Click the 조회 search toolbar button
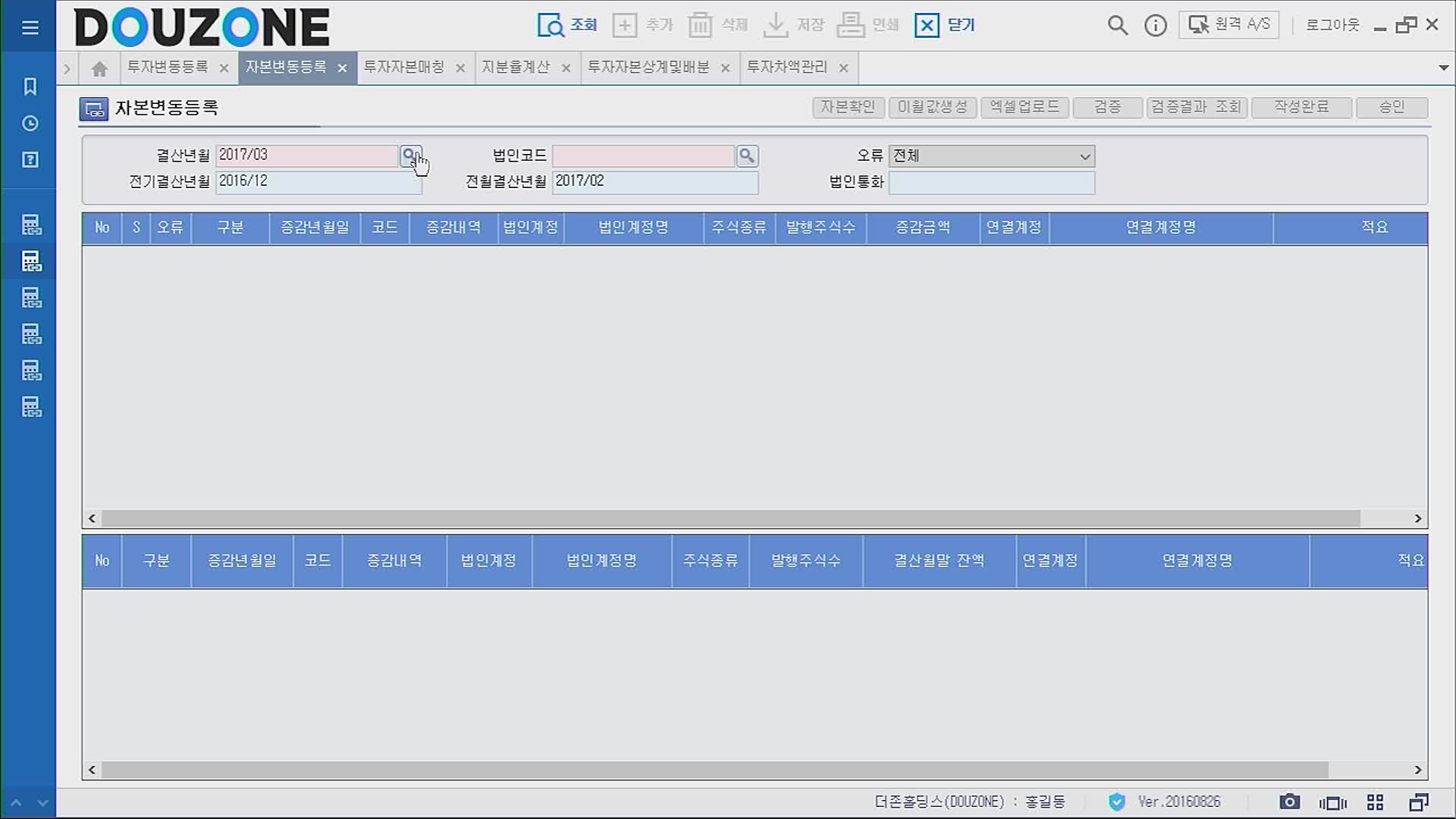Viewport: 1456px width, 819px height. tap(567, 25)
